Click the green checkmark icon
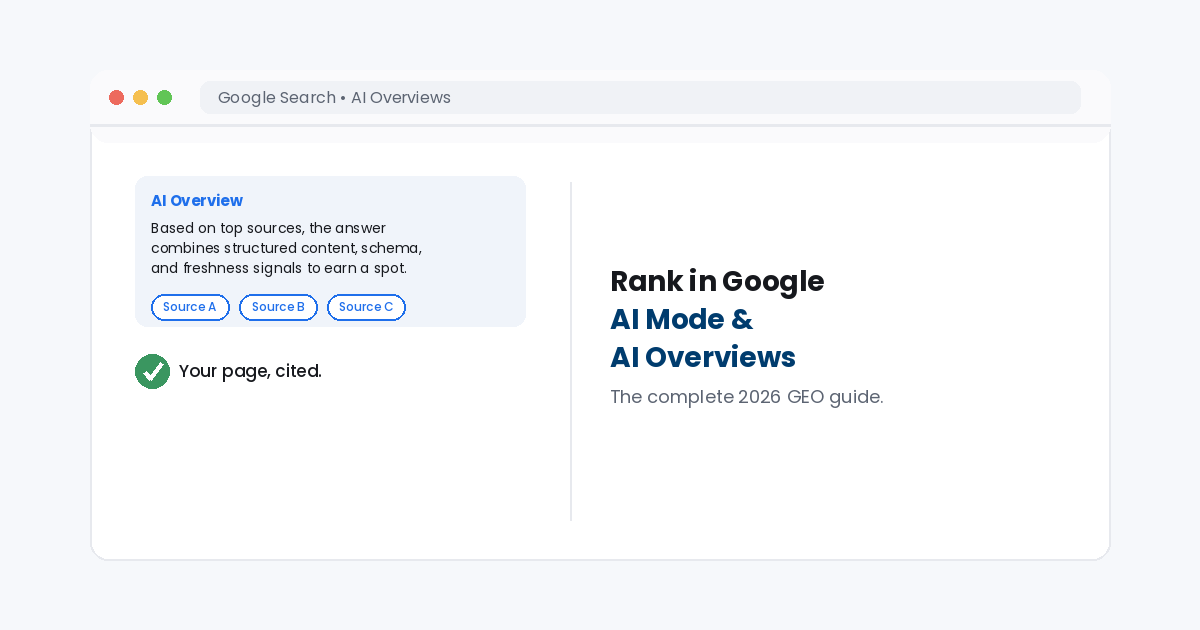 coord(152,371)
